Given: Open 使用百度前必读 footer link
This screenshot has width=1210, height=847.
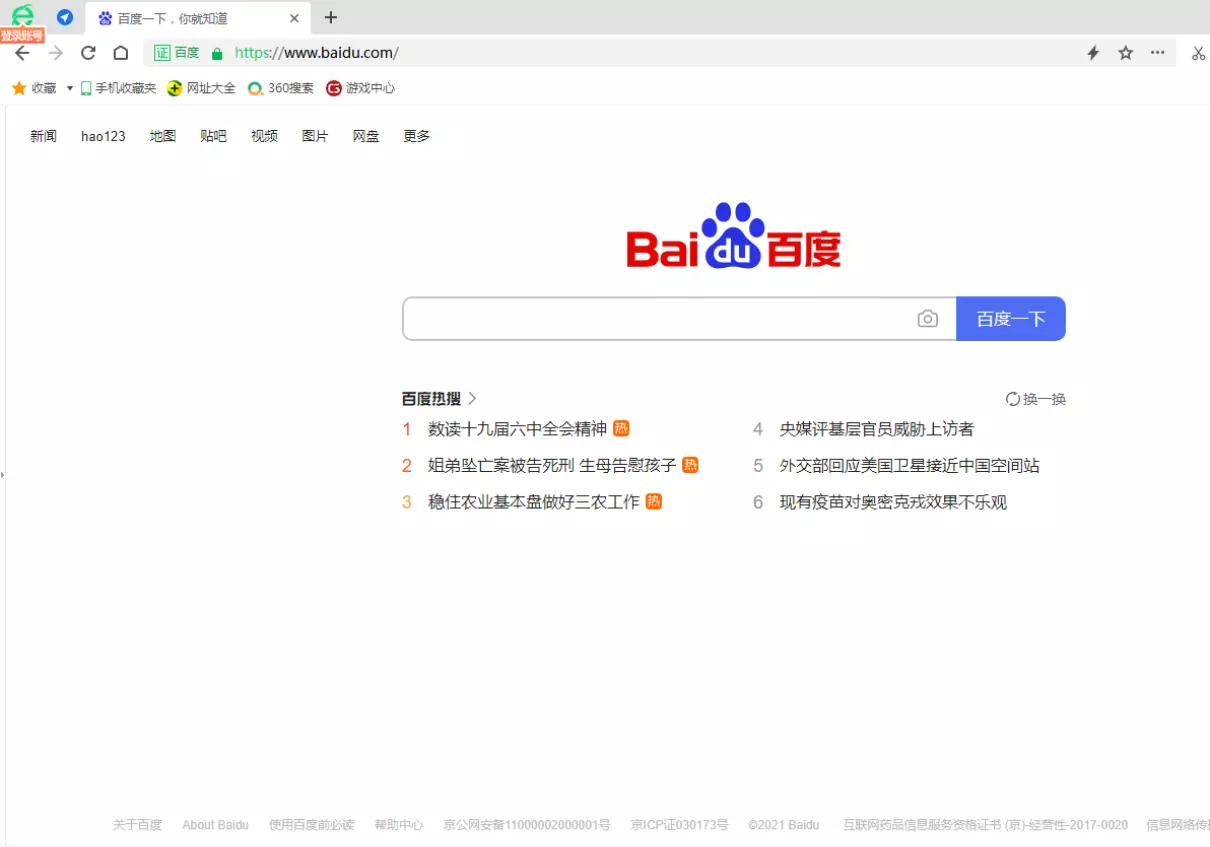Looking at the screenshot, I should (x=312, y=825).
